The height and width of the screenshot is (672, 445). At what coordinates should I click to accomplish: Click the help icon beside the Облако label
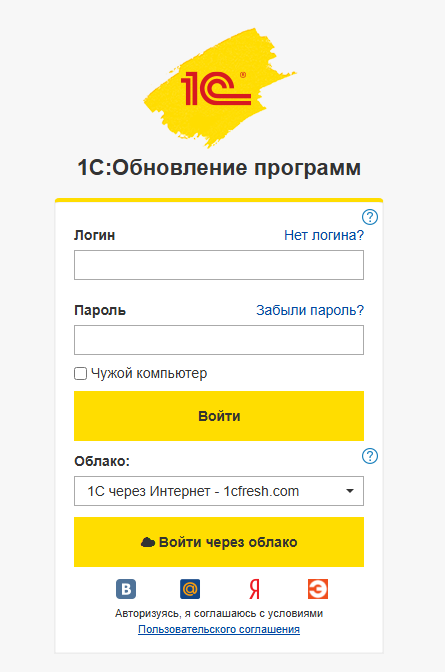[370, 456]
